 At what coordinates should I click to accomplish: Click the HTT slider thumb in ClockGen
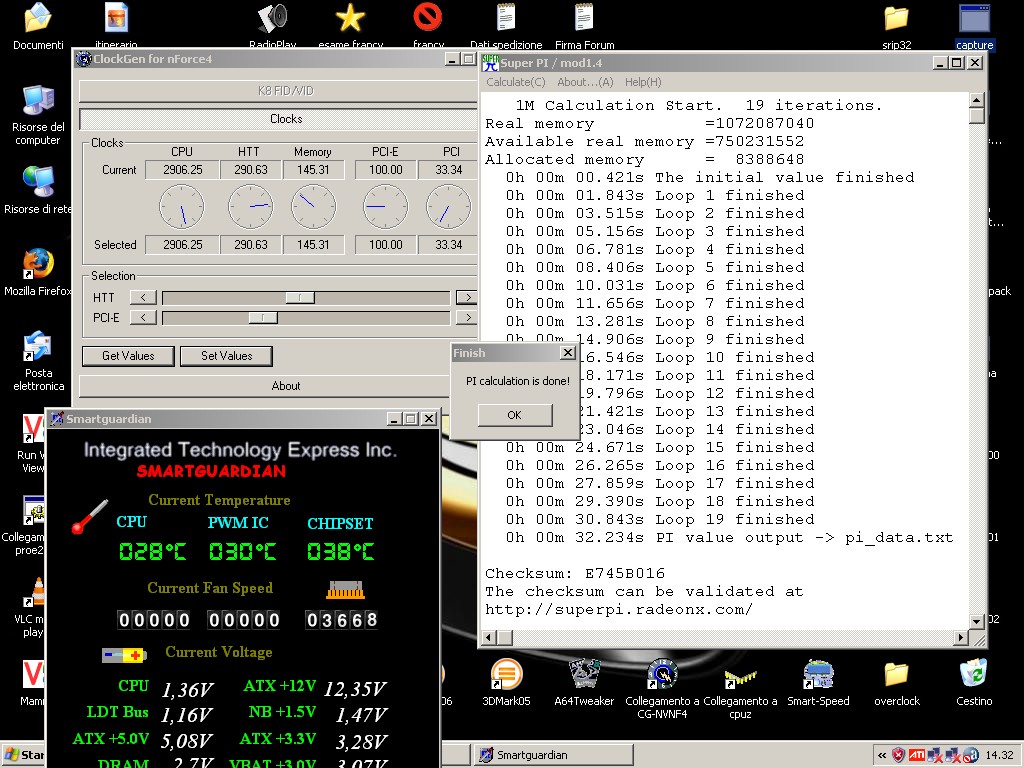coord(300,298)
